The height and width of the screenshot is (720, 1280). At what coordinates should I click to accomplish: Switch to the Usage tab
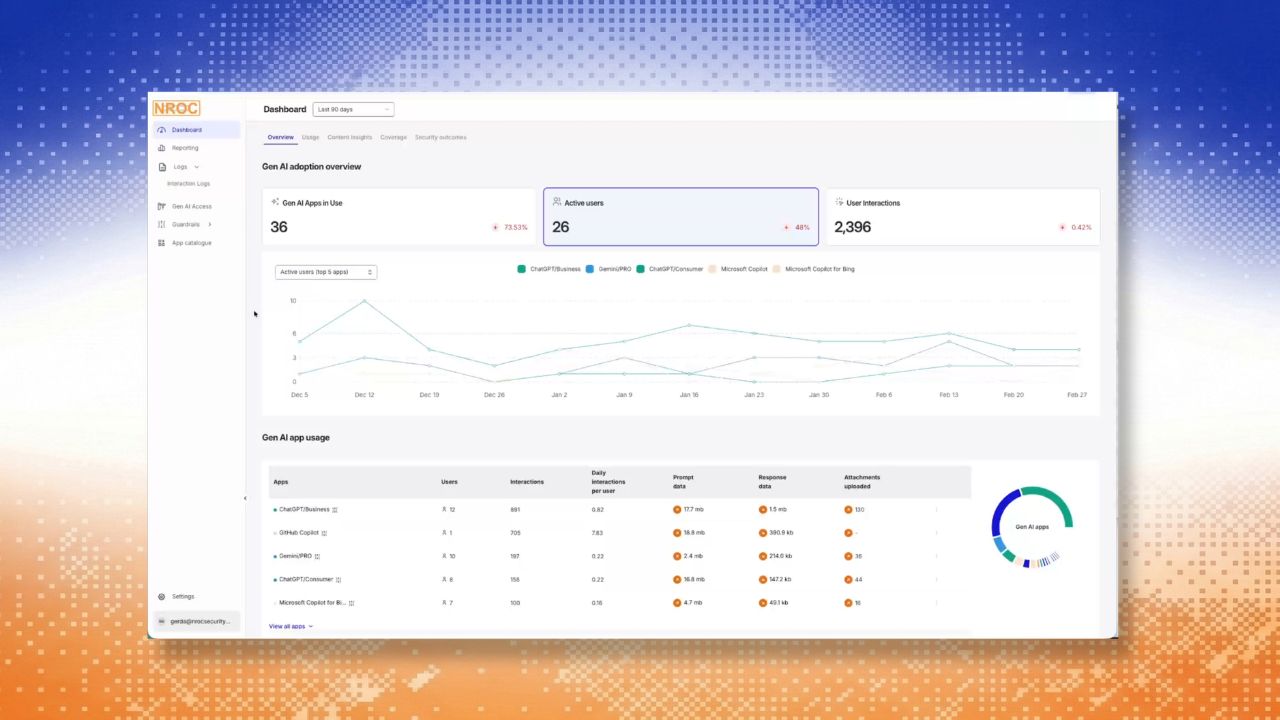[310, 137]
